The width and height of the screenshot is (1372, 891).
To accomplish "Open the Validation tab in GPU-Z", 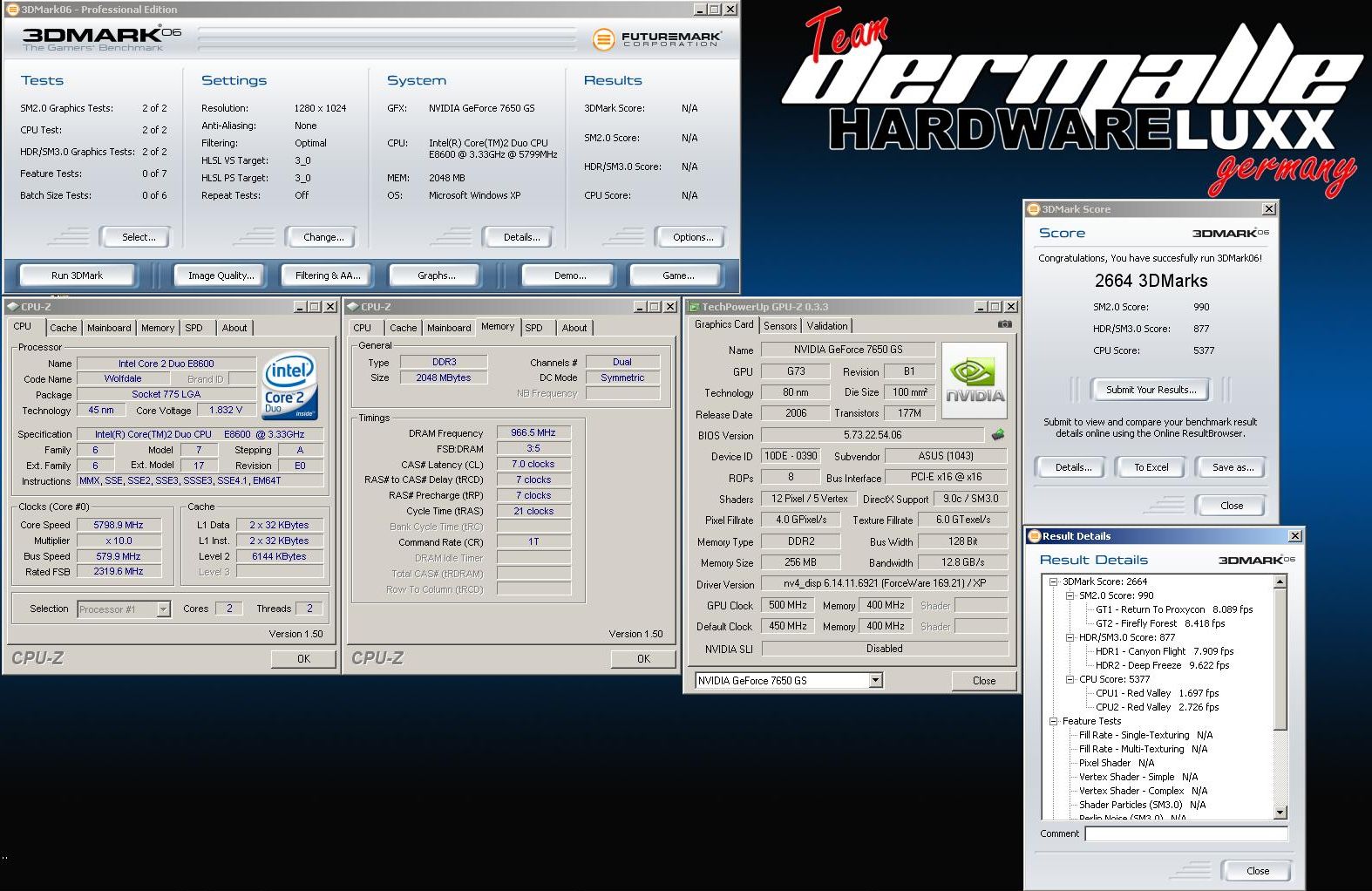I will tap(827, 325).
